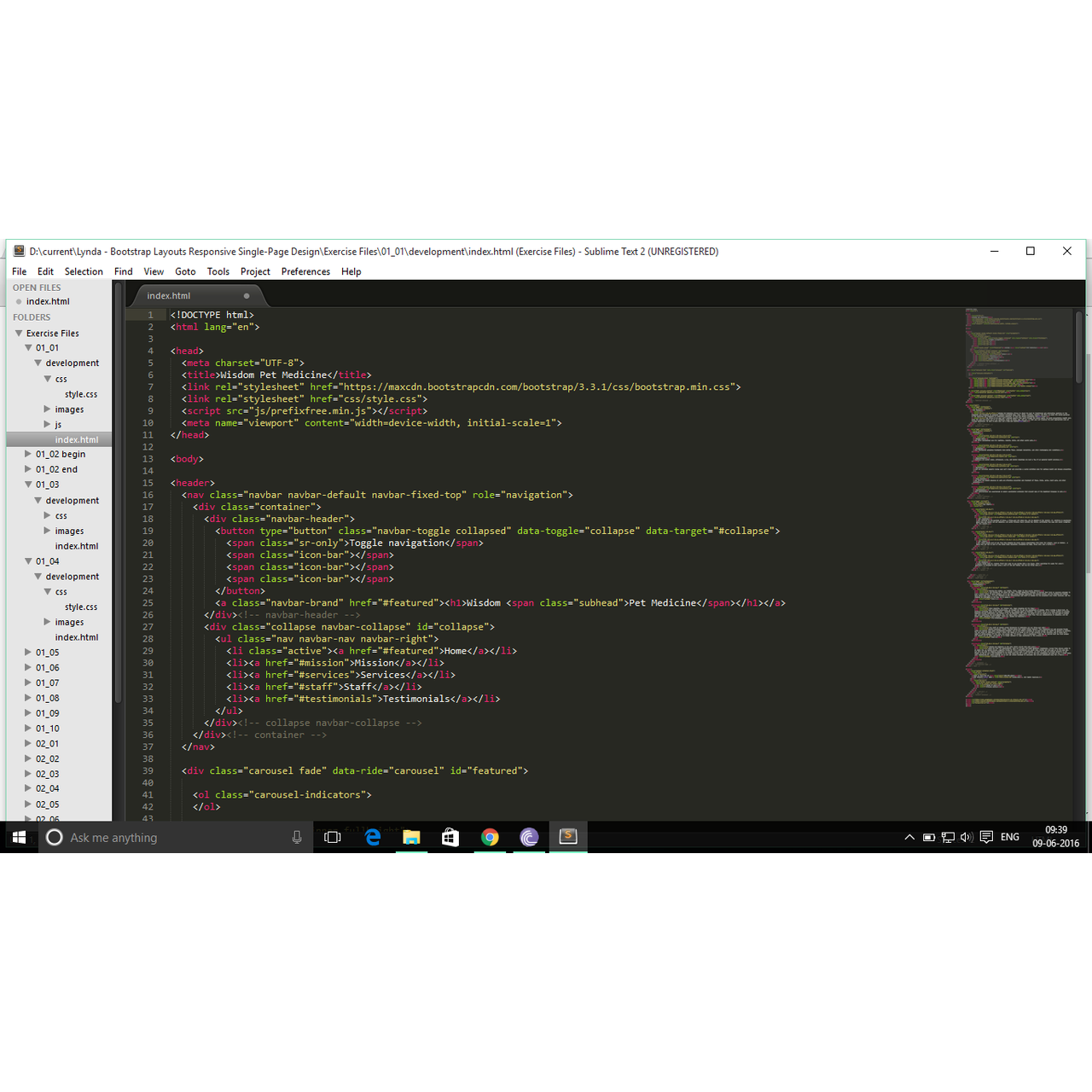Image resolution: width=1092 pixels, height=1092 pixels.
Task: Open the Preferences menu
Action: (x=305, y=271)
